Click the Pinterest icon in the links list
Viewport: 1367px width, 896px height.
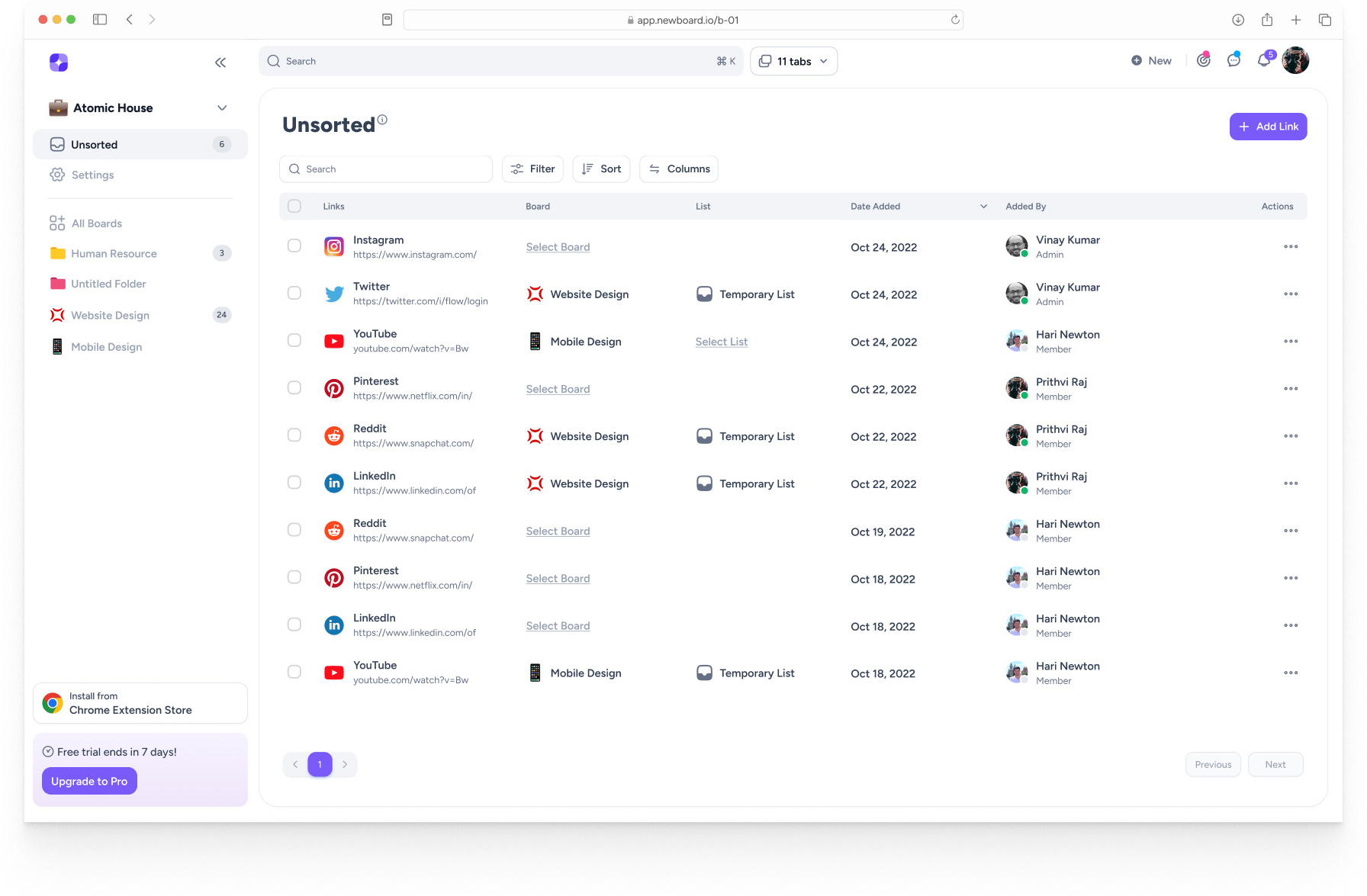coord(333,388)
